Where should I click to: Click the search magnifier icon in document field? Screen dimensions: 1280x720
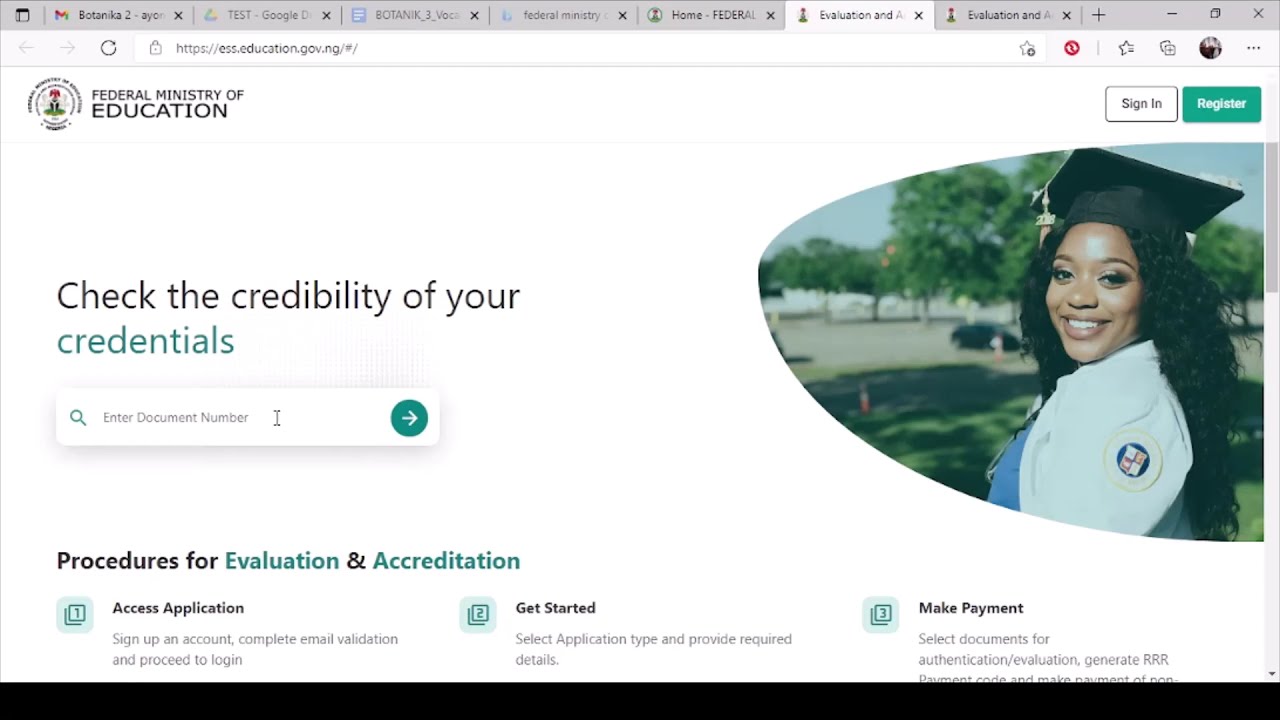(x=78, y=417)
